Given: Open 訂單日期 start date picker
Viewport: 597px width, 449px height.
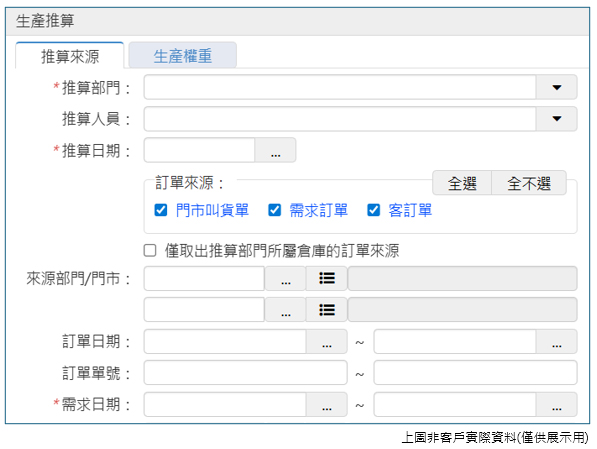Looking at the screenshot, I should pyautogui.click(x=327, y=341).
